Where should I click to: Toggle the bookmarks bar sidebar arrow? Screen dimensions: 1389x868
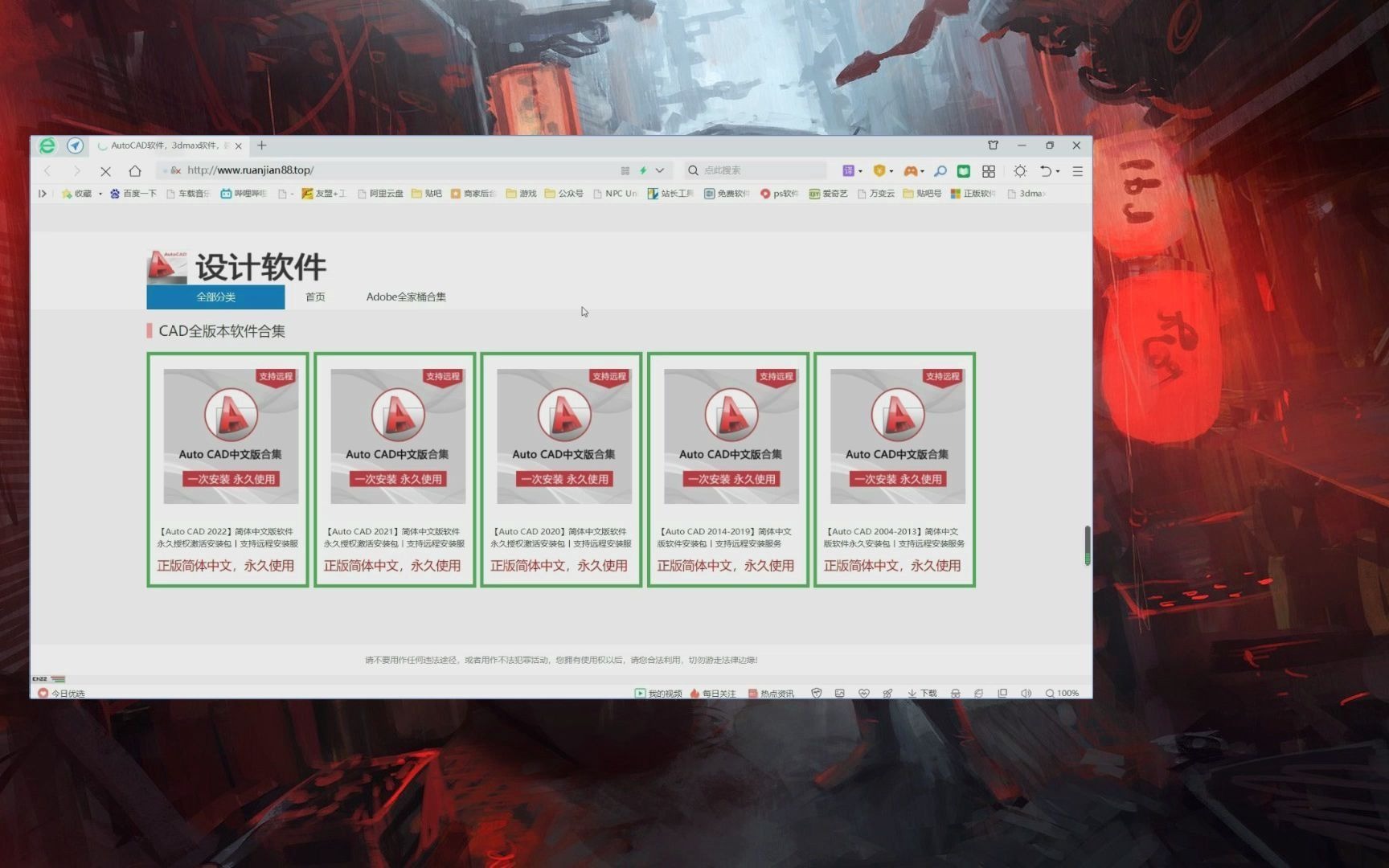point(42,194)
